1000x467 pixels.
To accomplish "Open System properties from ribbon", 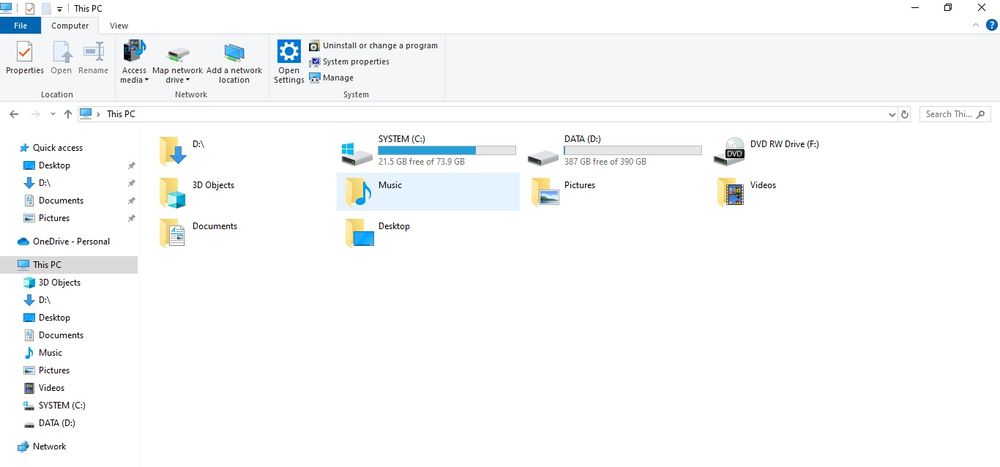I will point(349,62).
